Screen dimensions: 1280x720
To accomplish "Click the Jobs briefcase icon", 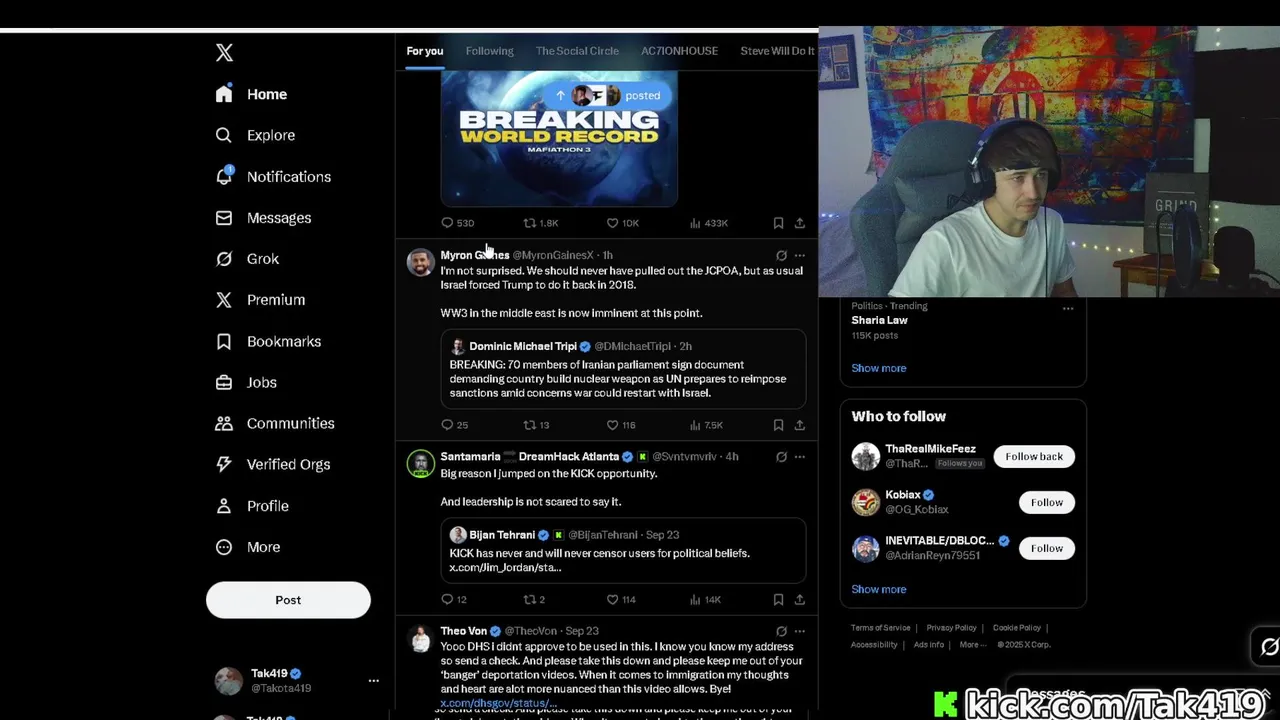I will click(224, 383).
